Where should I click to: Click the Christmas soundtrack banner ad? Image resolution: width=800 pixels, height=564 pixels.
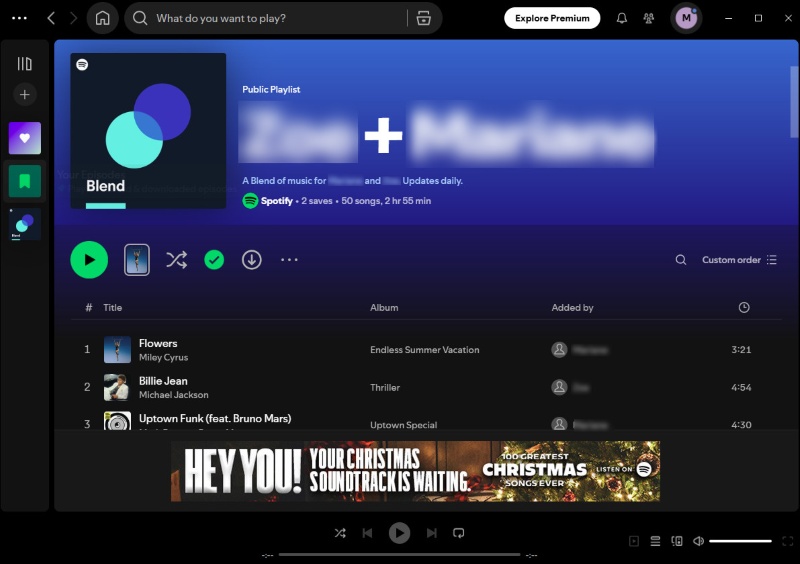tap(415, 471)
